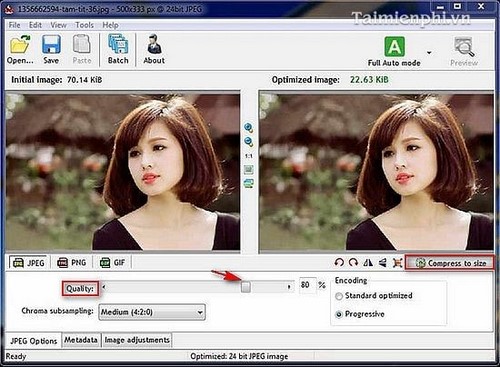This screenshot has height=367, width=500.
Task: Switch to JPEG Options bottom tab
Action: (34, 341)
